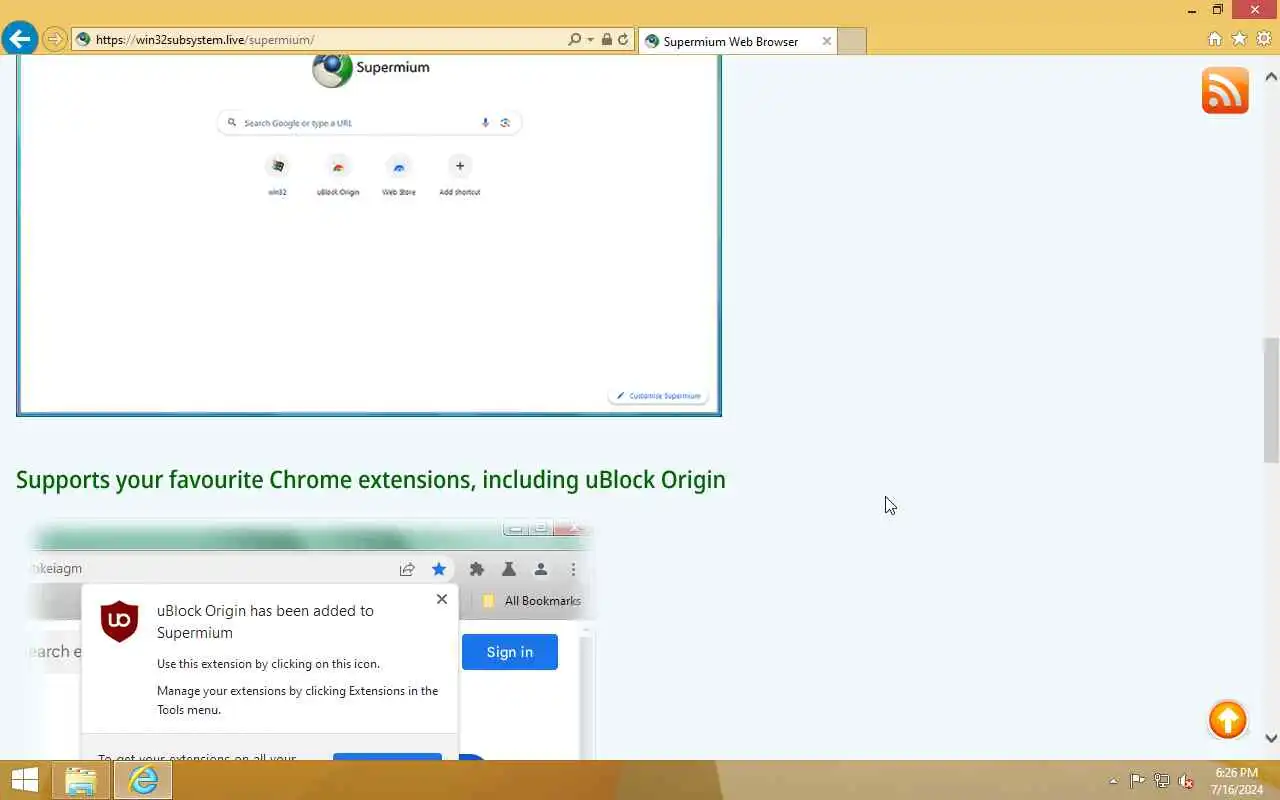Click the Internet Explorer taskbar icon
This screenshot has height=800, width=1280.
[x=143, y=780]
